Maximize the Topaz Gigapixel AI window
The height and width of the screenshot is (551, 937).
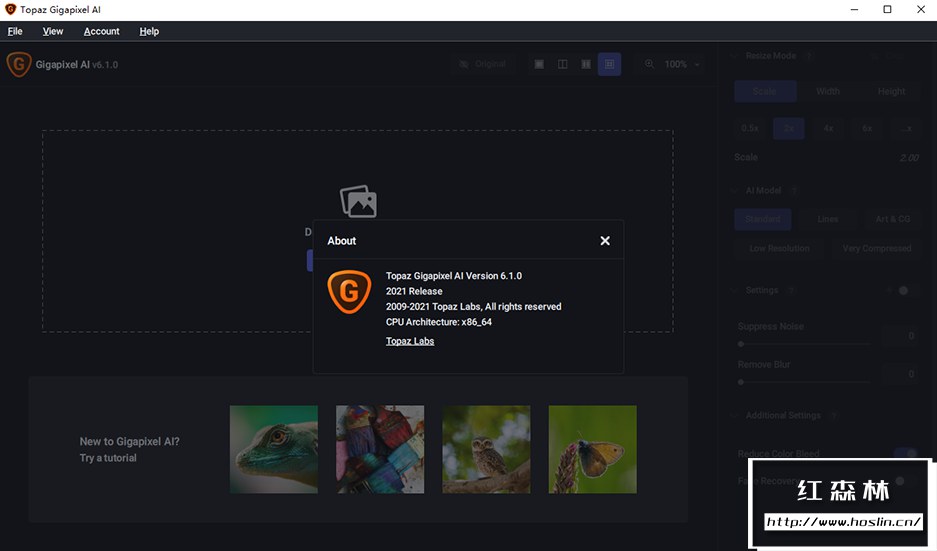click(887, 10)
